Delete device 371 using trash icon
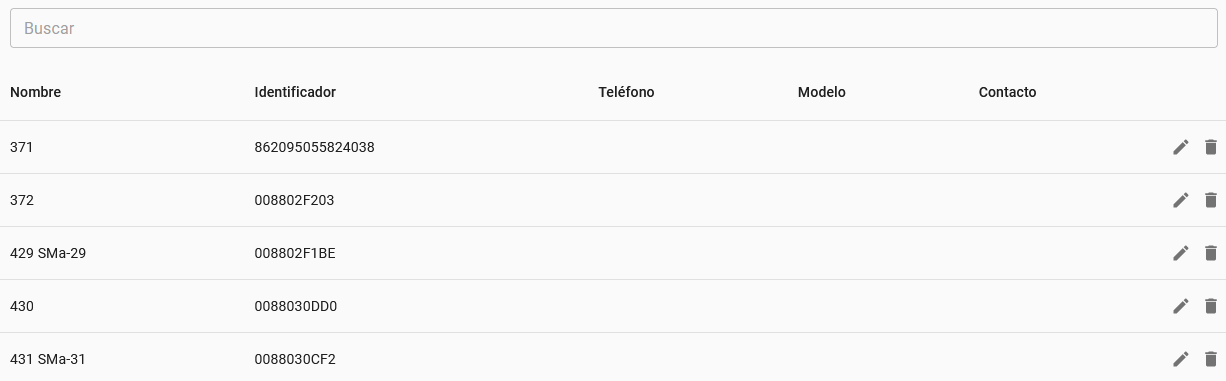The width and height of the screenshot is (1226, 381). point(1211,147)
